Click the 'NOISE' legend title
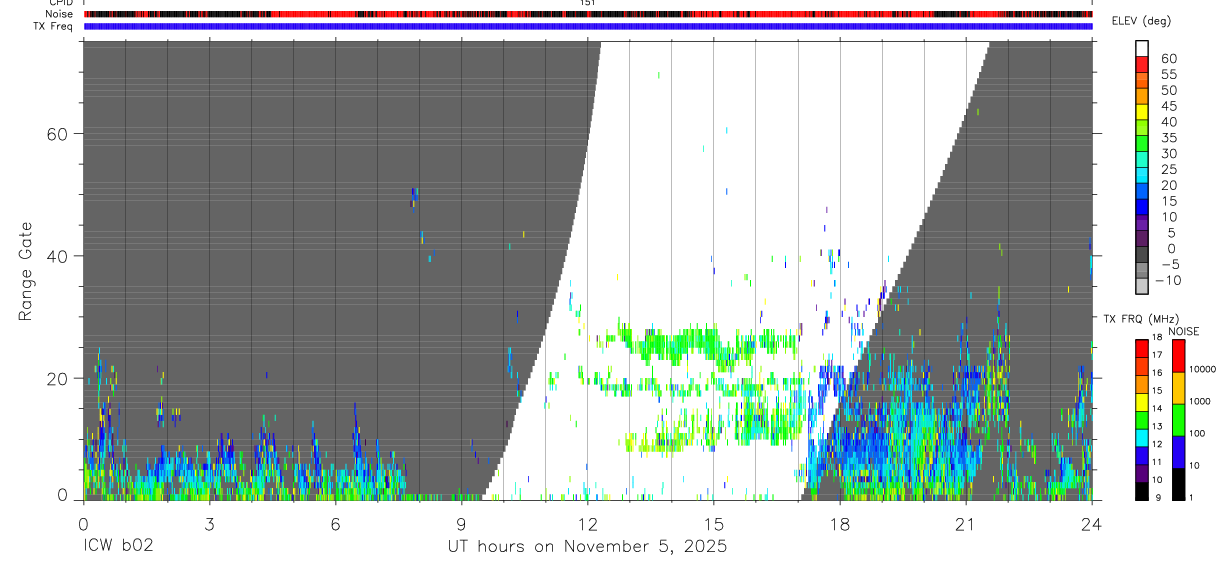Screen dimensions: 1228x567 pyautogui.click(x=1183, y=331)
